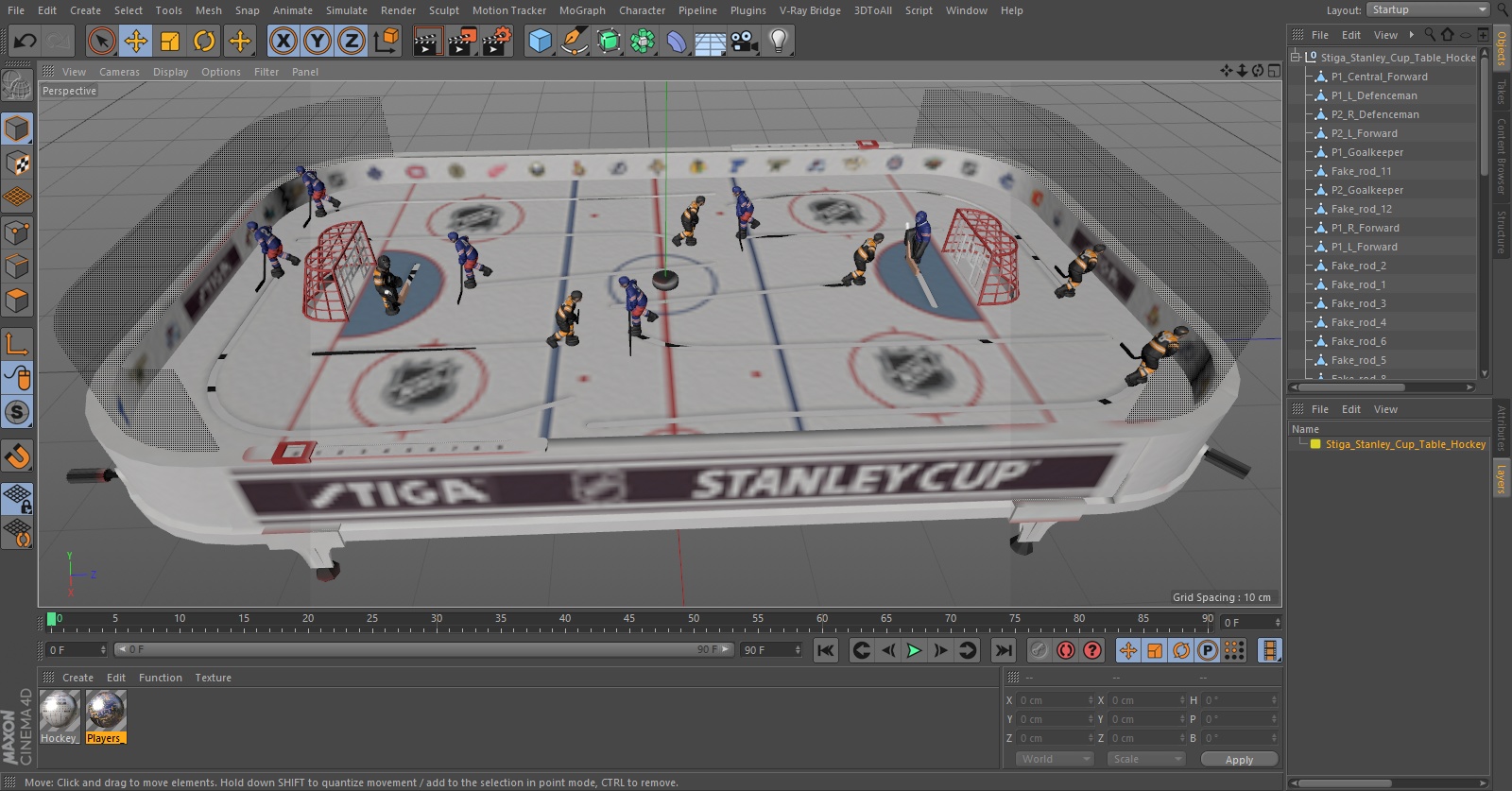Toggle parameter keyframe recording P
The height and width of the screenshot is (791, 1512).
tap(1208, 650)
